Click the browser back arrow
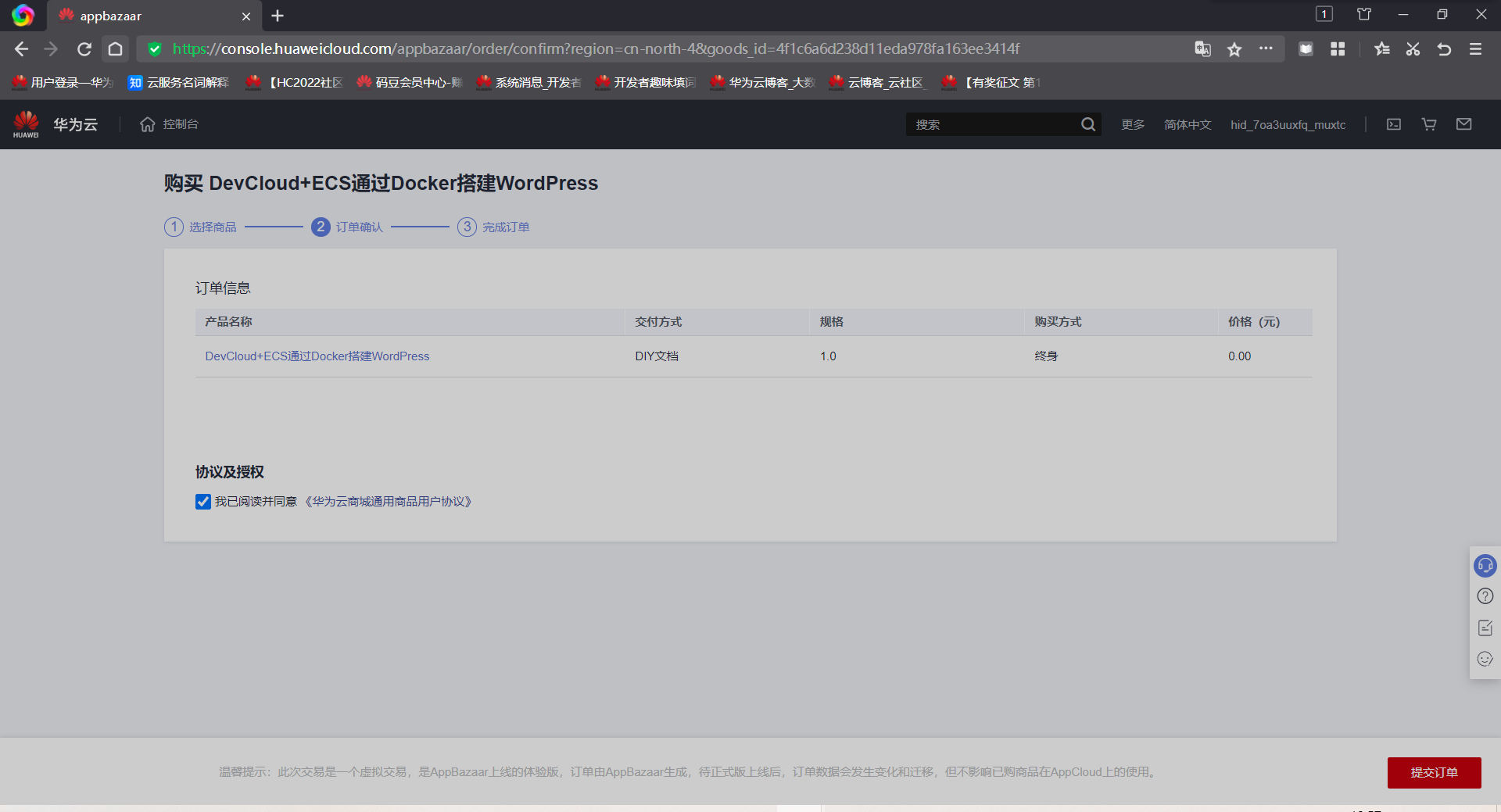1501x812 pixels. tap(21, 49)
